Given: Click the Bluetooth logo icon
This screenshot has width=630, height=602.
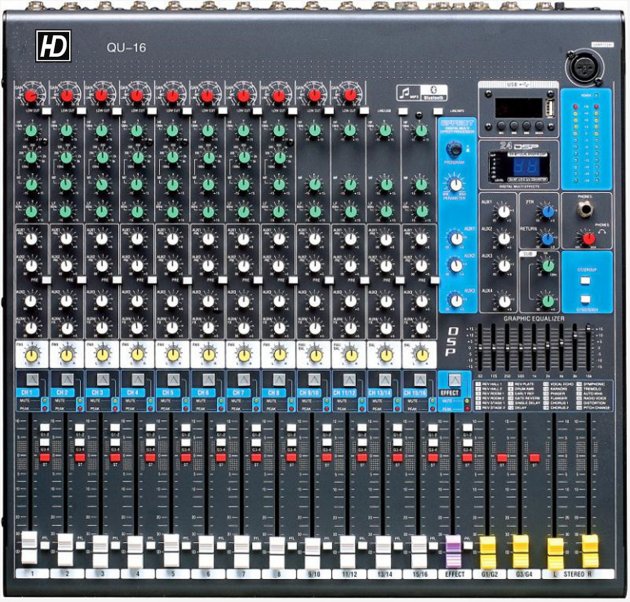Looking at the screenshot, I should tap(434, 90).
